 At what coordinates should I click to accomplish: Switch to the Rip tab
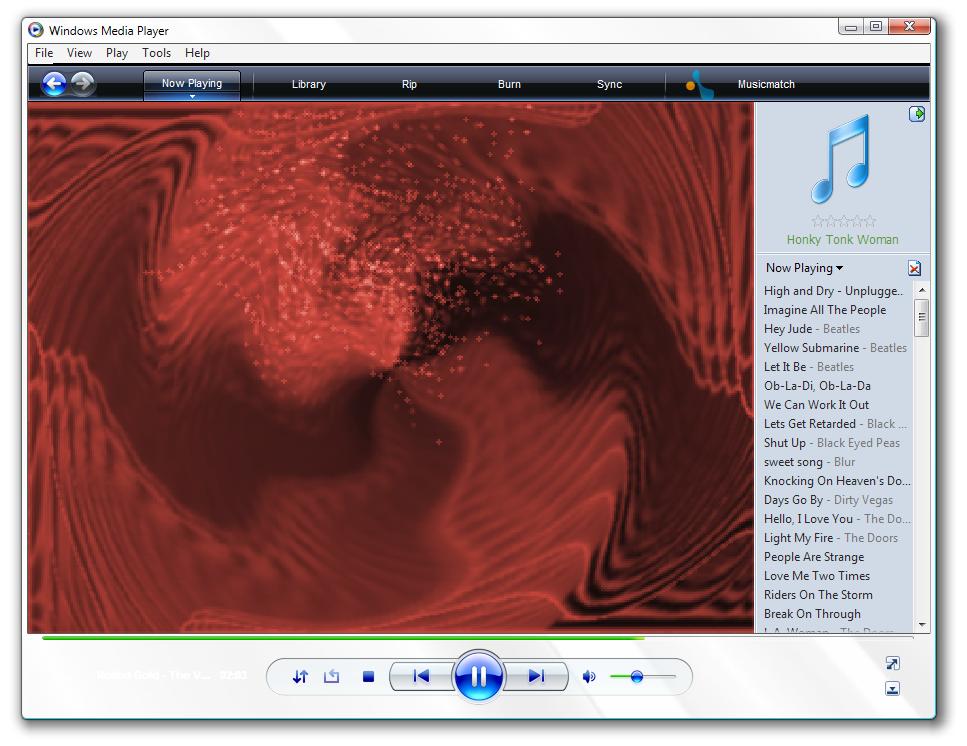409,84
